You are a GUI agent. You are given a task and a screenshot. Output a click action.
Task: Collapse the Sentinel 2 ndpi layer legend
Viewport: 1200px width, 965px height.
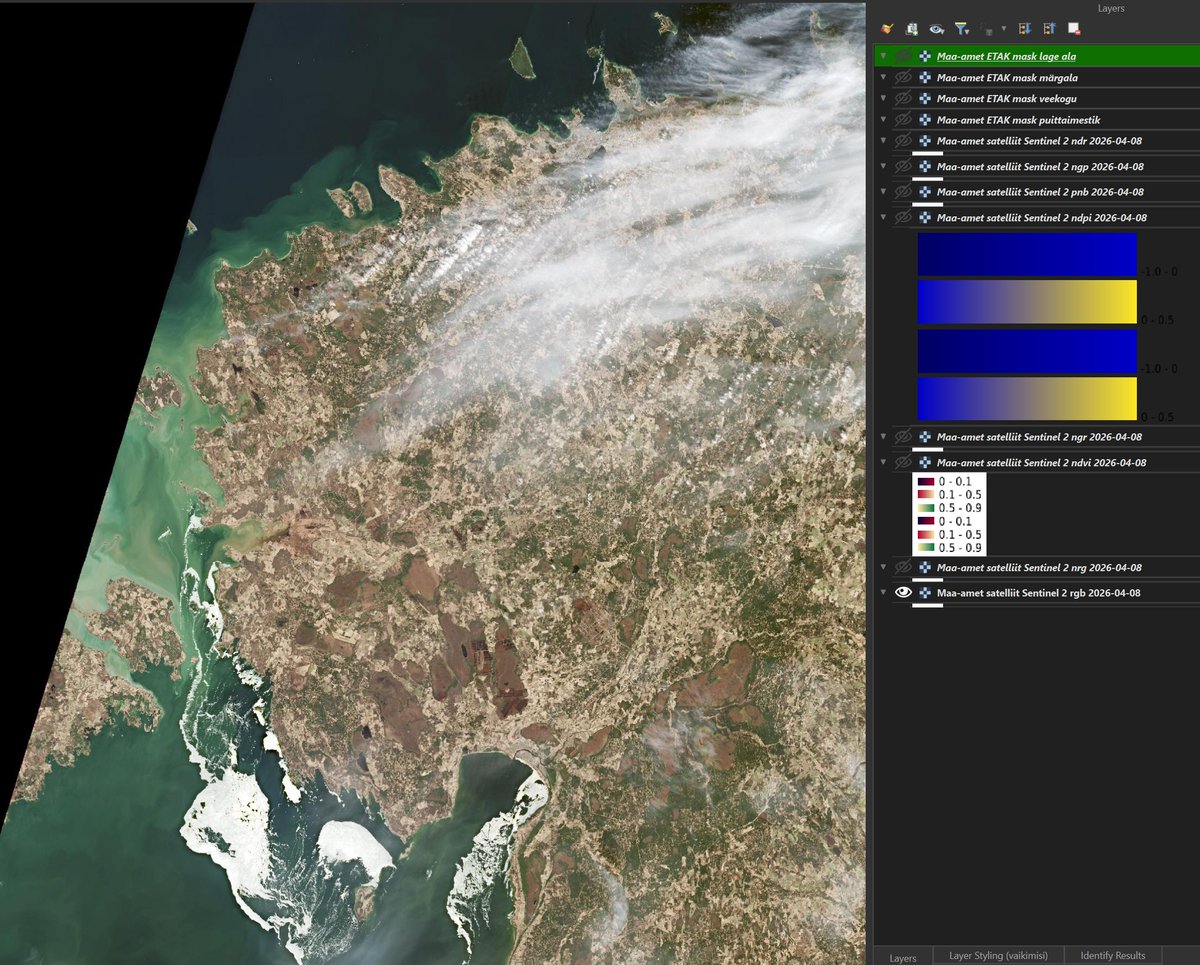[883, 217]
